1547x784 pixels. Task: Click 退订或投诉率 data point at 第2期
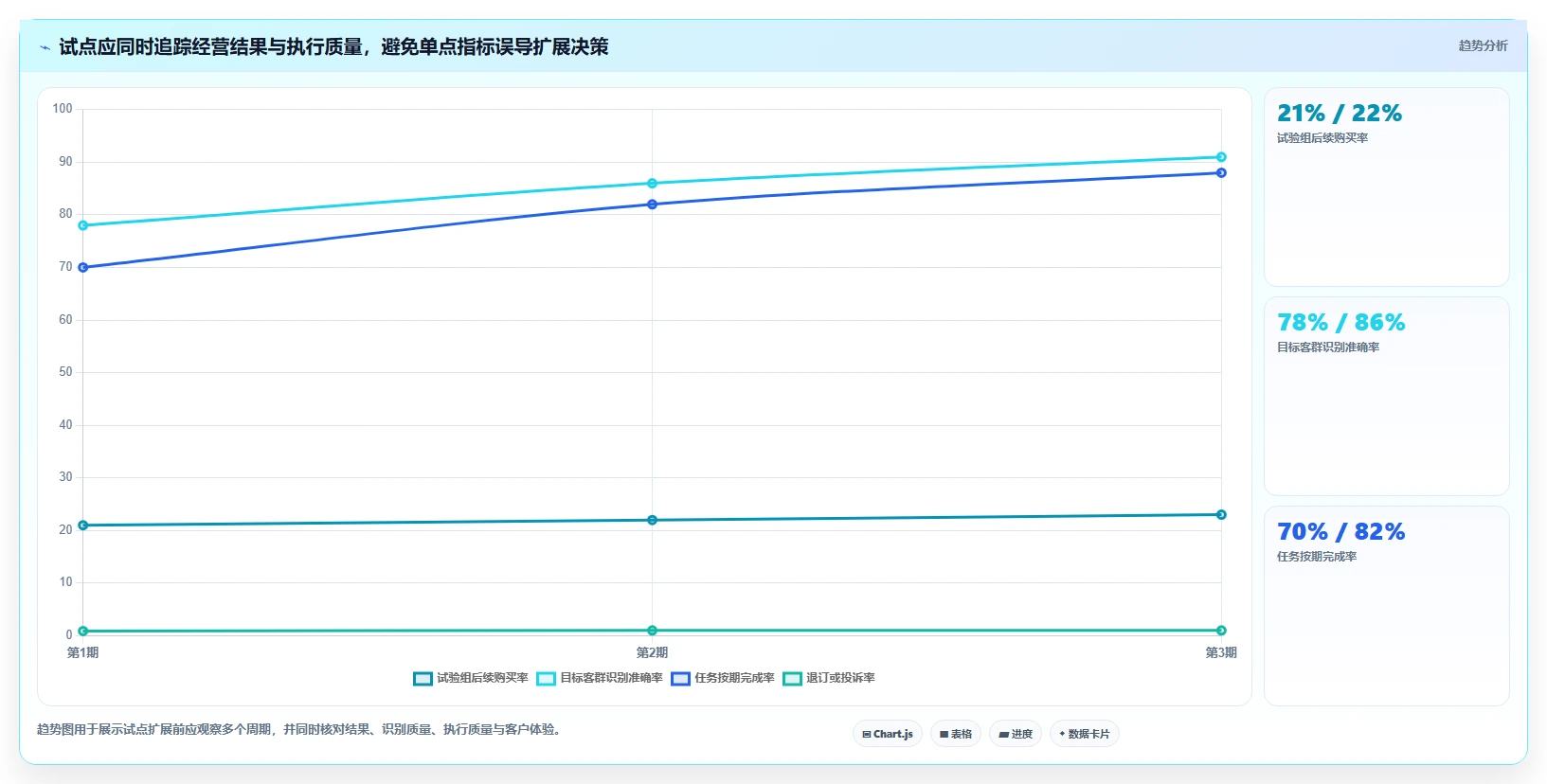pos(652,631)
